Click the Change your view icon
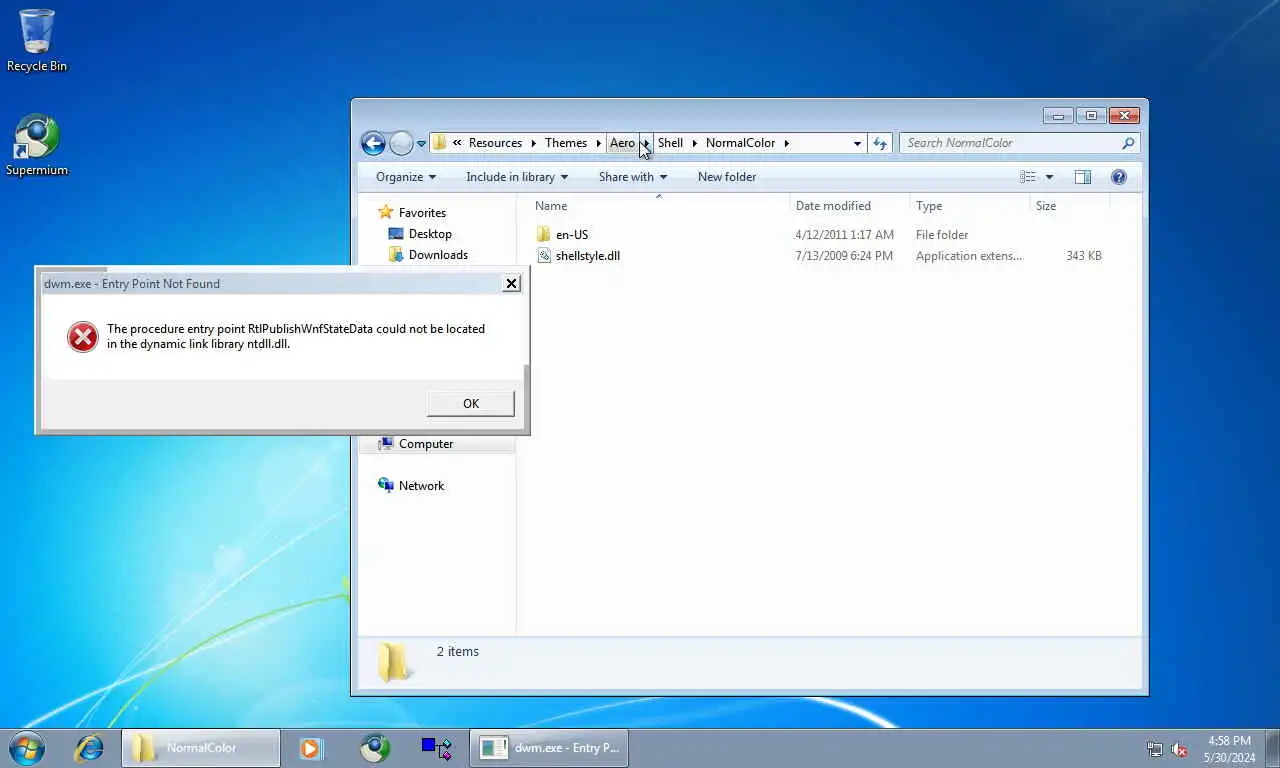This screenshot has width=1280, height=768. pos(1028,177)
